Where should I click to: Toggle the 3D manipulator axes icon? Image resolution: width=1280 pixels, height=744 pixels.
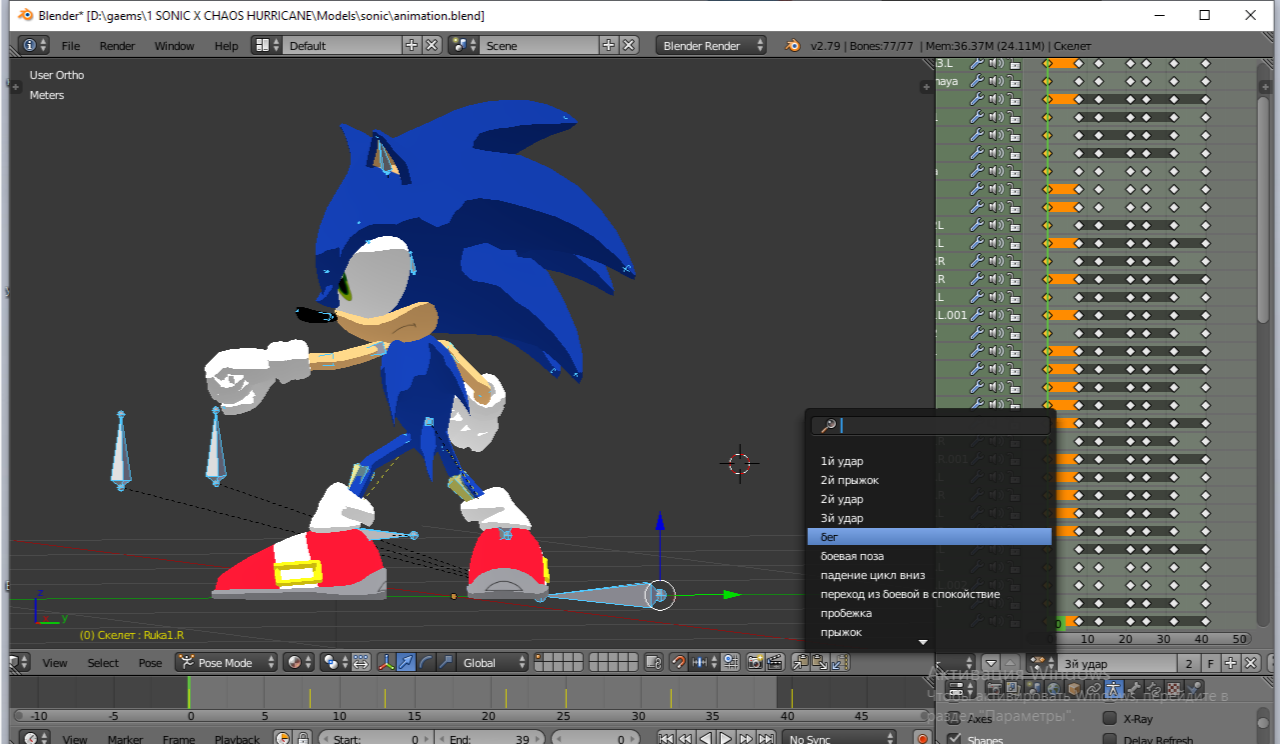387,662
